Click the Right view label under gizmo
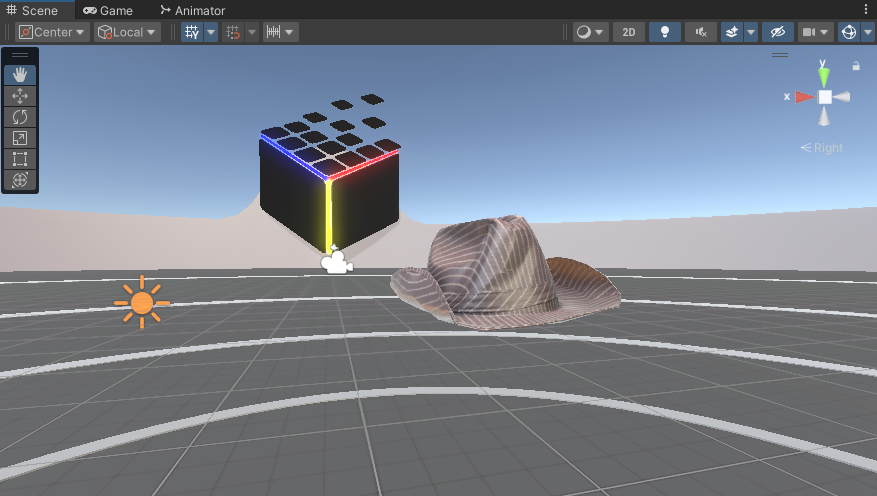This screenshot has width=877, height=496. coord(822,148)
